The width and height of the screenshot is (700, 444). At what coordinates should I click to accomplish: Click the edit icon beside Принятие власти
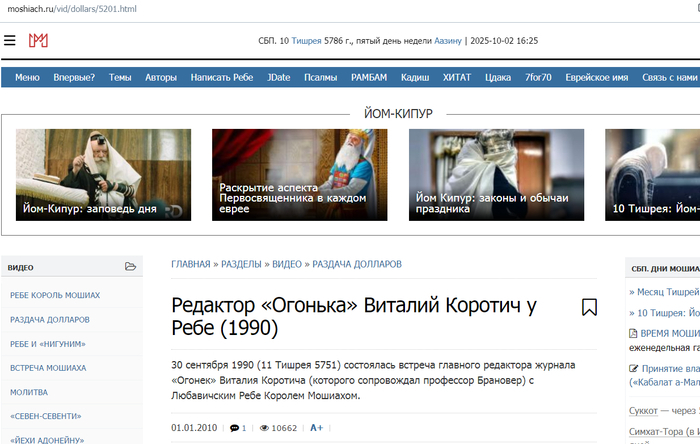click(633, 369)
